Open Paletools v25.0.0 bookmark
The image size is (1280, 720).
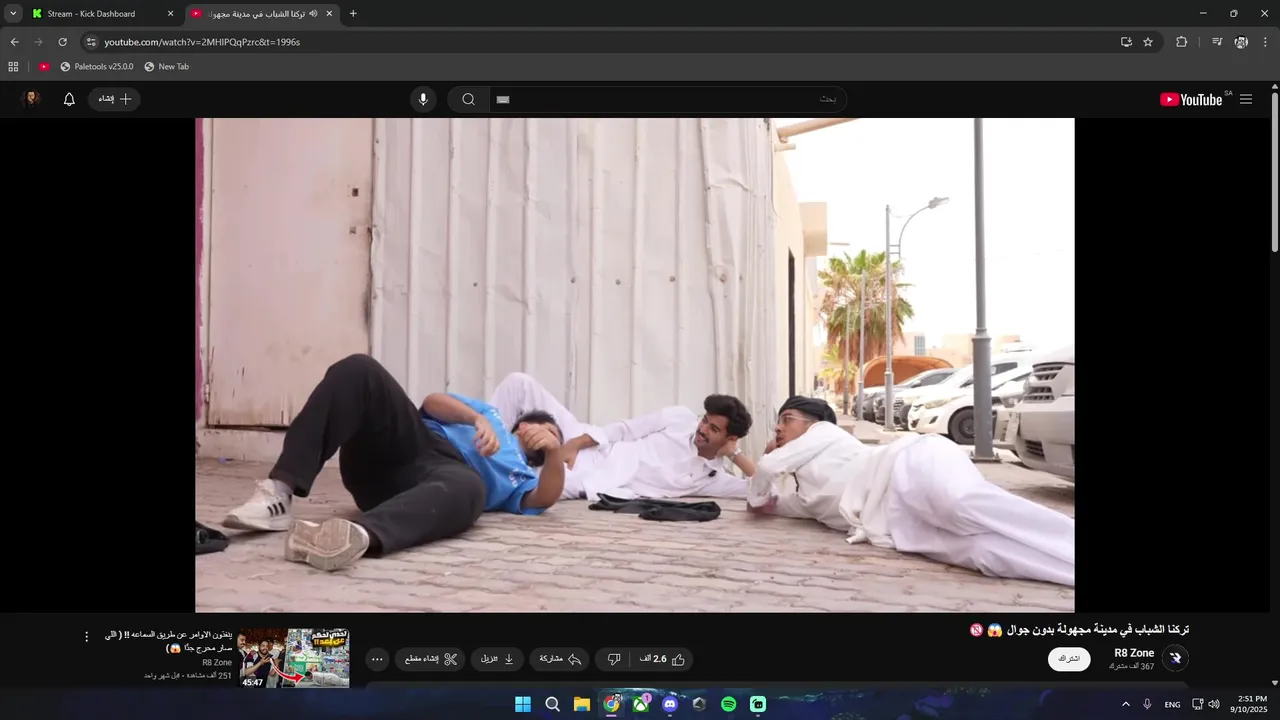point(96,67)
